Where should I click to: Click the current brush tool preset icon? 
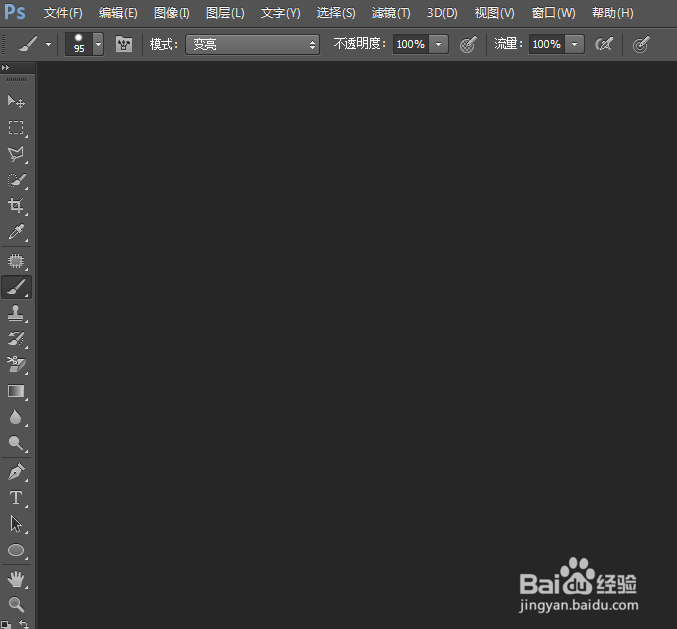pyautogui.click(x=28, y=44)
